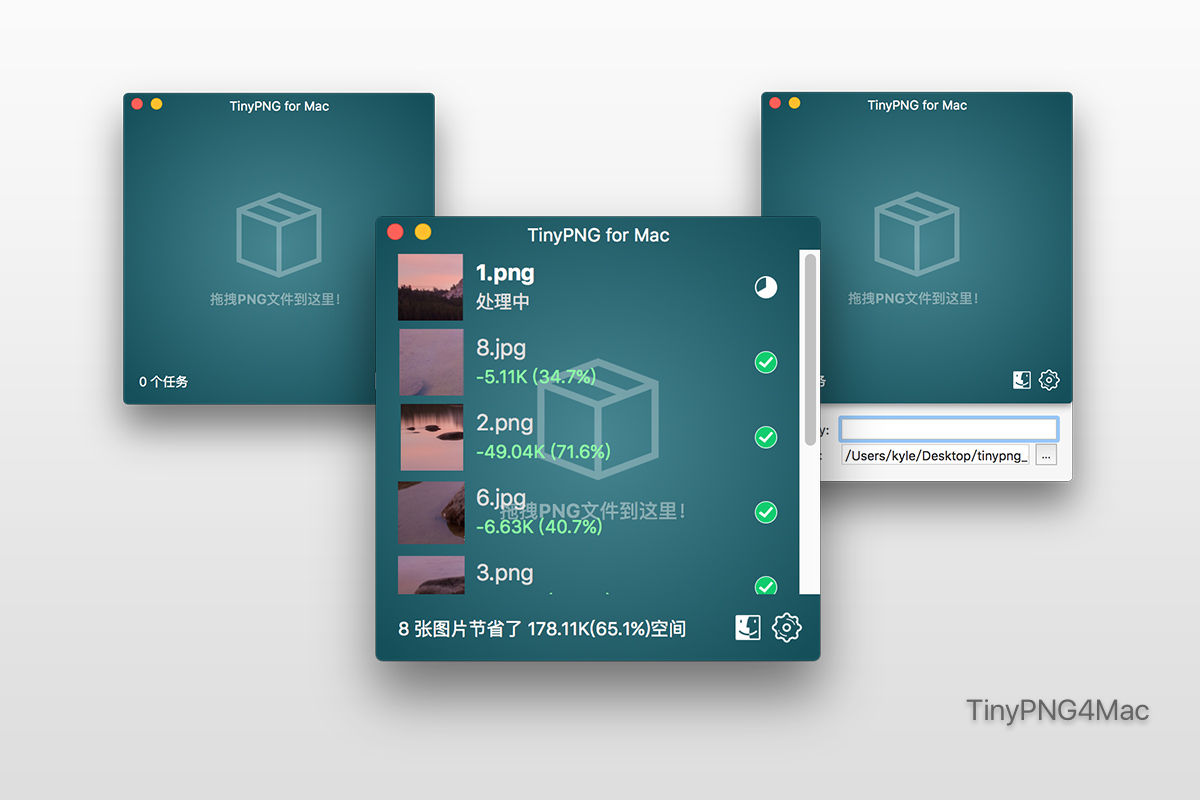This screenshot has height=800, width=1200.
Task: Select the 3.png thumbnail
Action: [431, 575]
